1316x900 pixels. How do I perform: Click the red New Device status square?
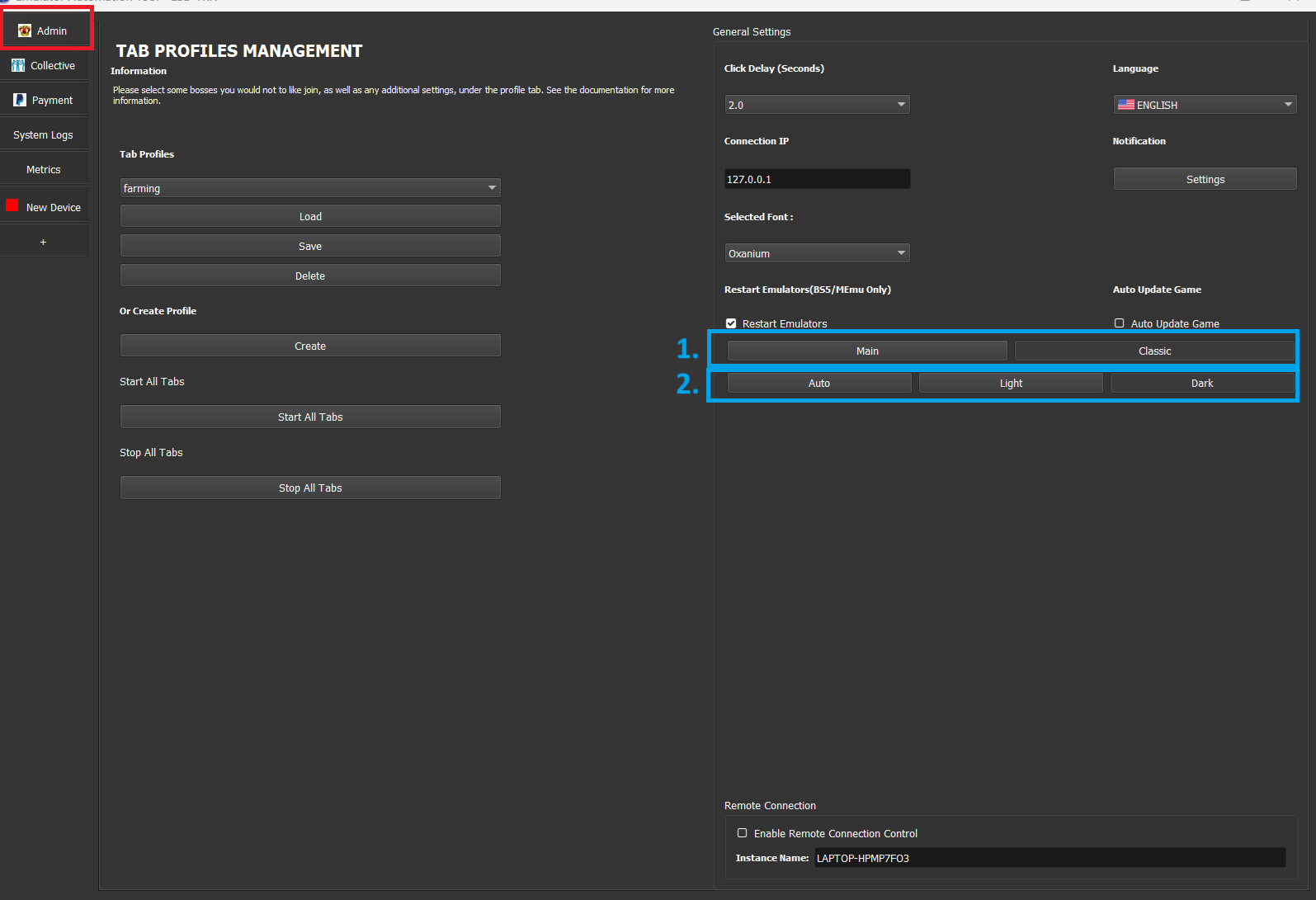[x=12, y=205]
